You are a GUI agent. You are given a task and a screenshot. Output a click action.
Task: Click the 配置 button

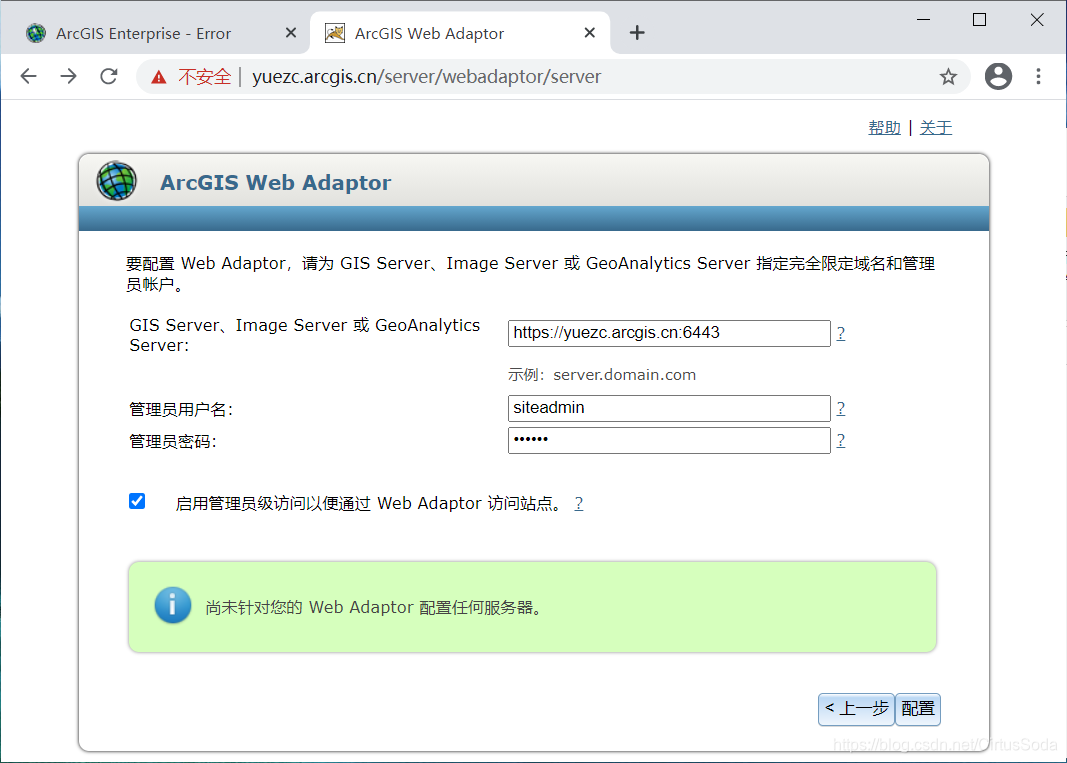(x=918, y=709)
